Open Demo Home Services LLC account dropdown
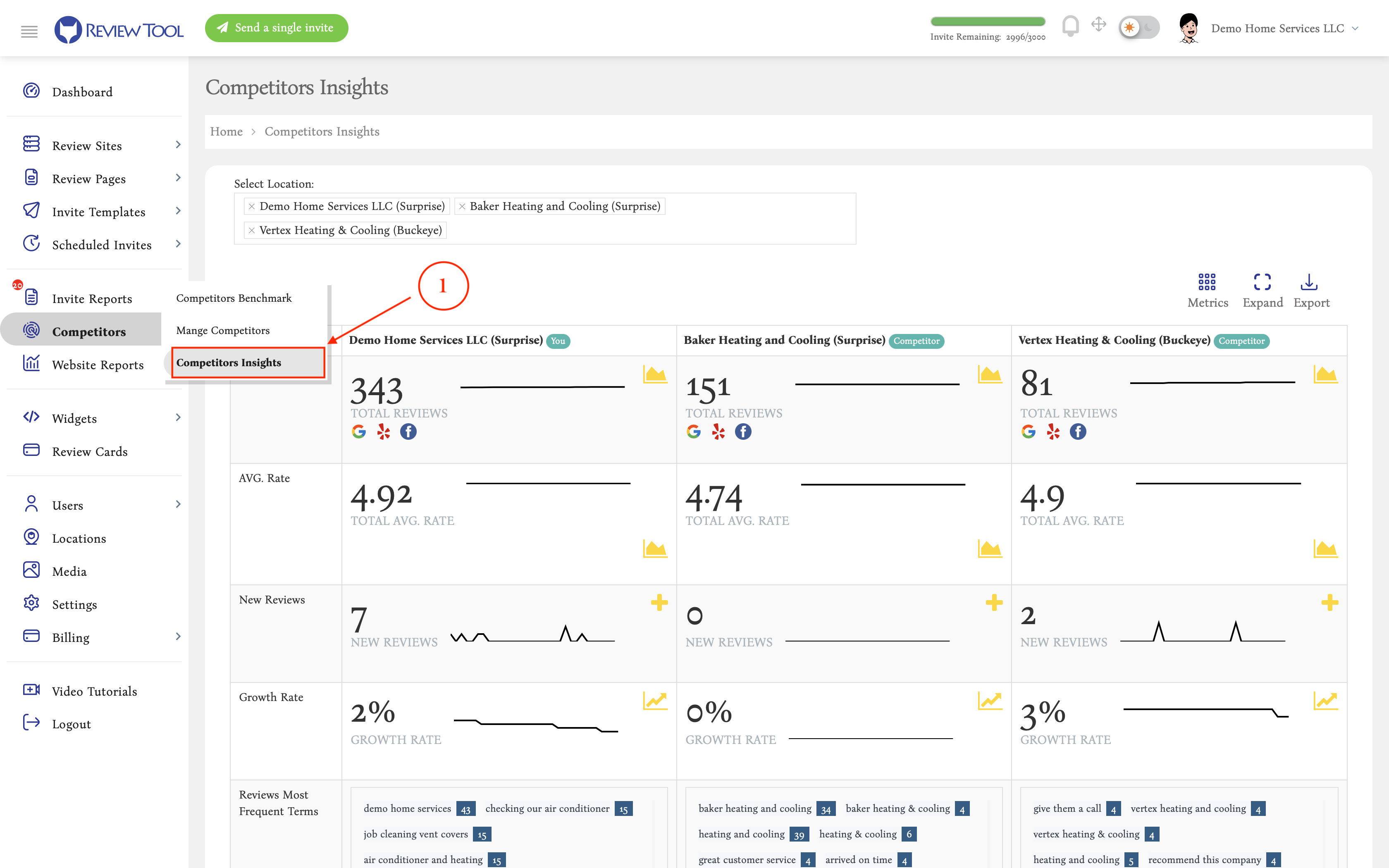Viewport: 1389px width, 868px height. [1284, 28]
